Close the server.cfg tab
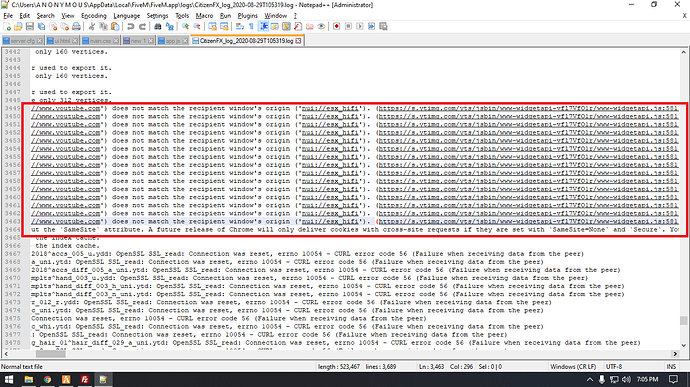This screenshot has height=387, width=690. coord(40,41)
